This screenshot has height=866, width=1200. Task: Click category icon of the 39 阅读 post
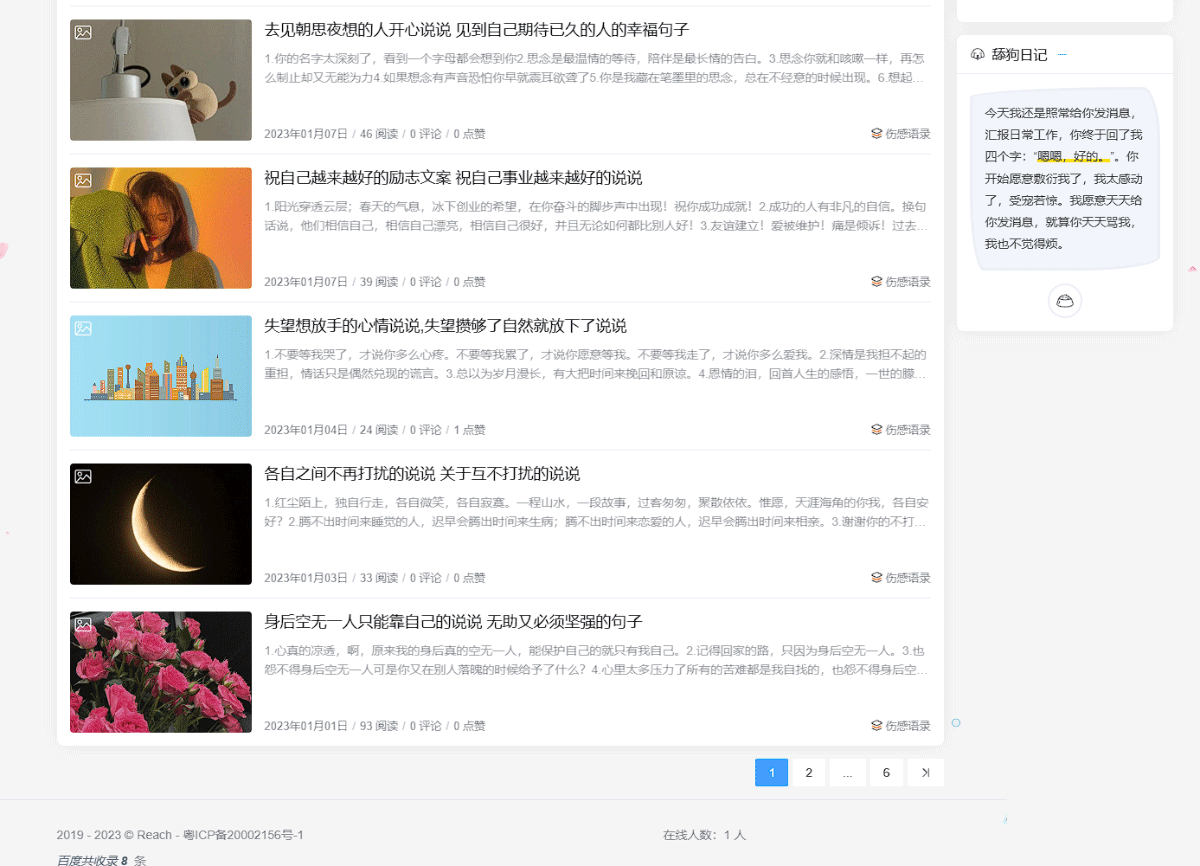pos(876,282)
